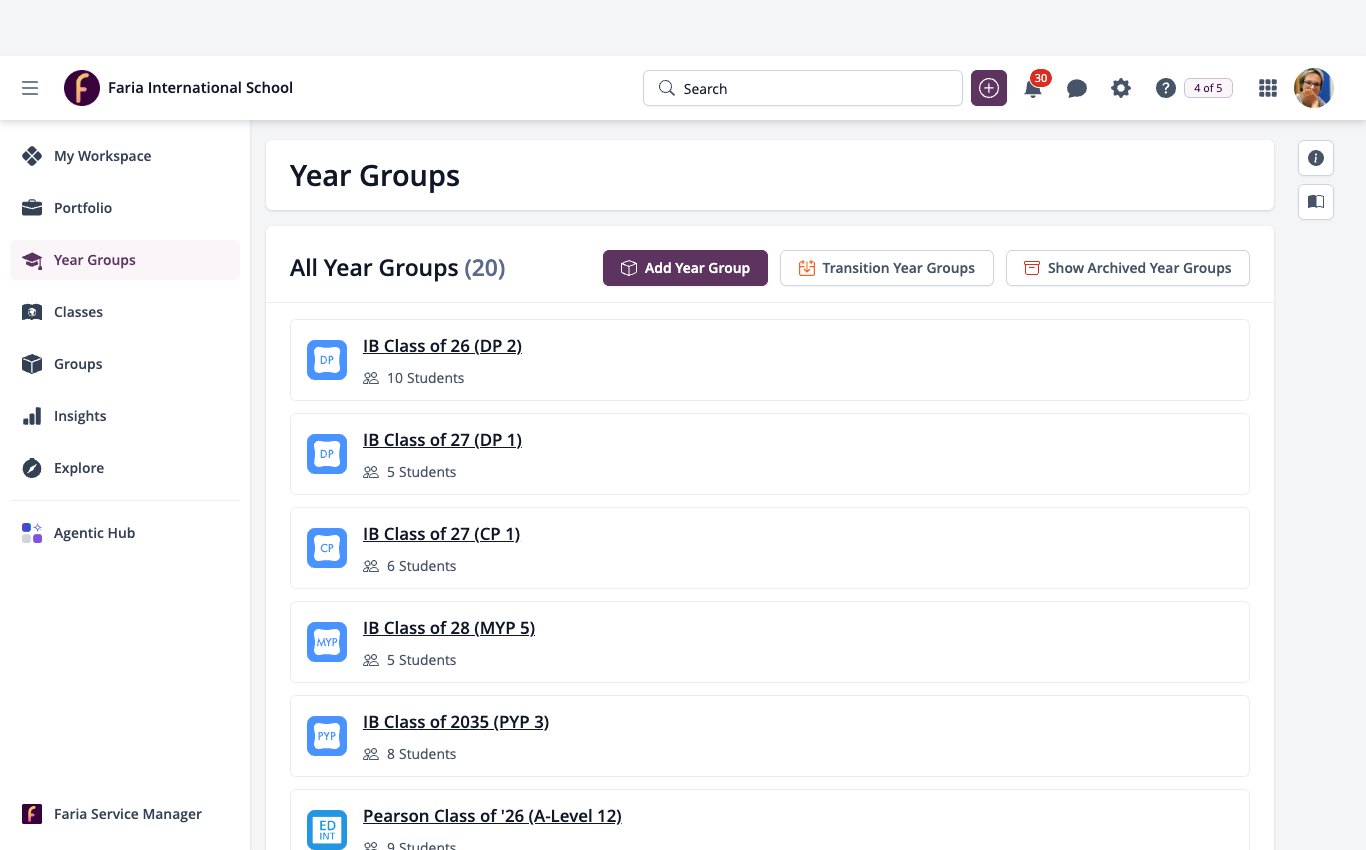Open IB Class of 26 (DP 2) link
This screenshot has width=1366, height=850.
[442, 346]
